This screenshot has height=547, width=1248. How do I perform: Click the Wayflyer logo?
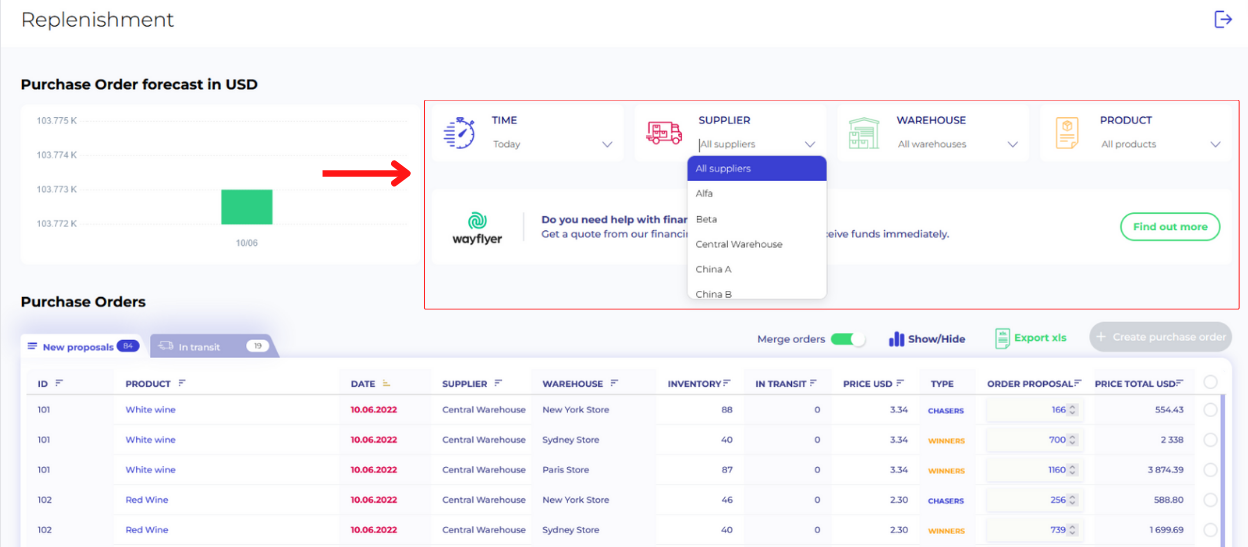pyautogui.click(x=477, y=227)
